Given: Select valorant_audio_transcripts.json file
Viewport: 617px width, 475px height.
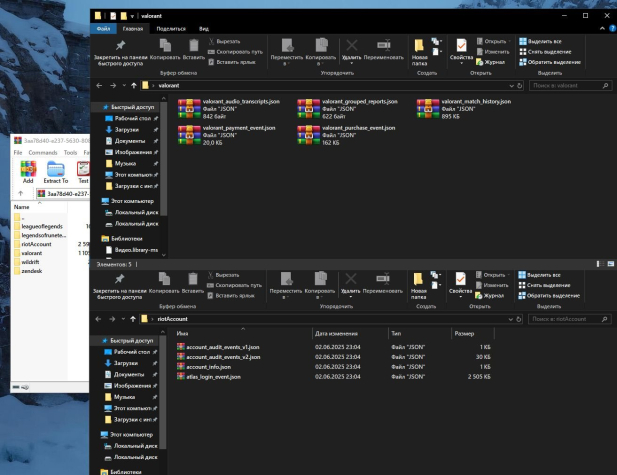Looking at the screenshot, I should [x=229, y=109].
